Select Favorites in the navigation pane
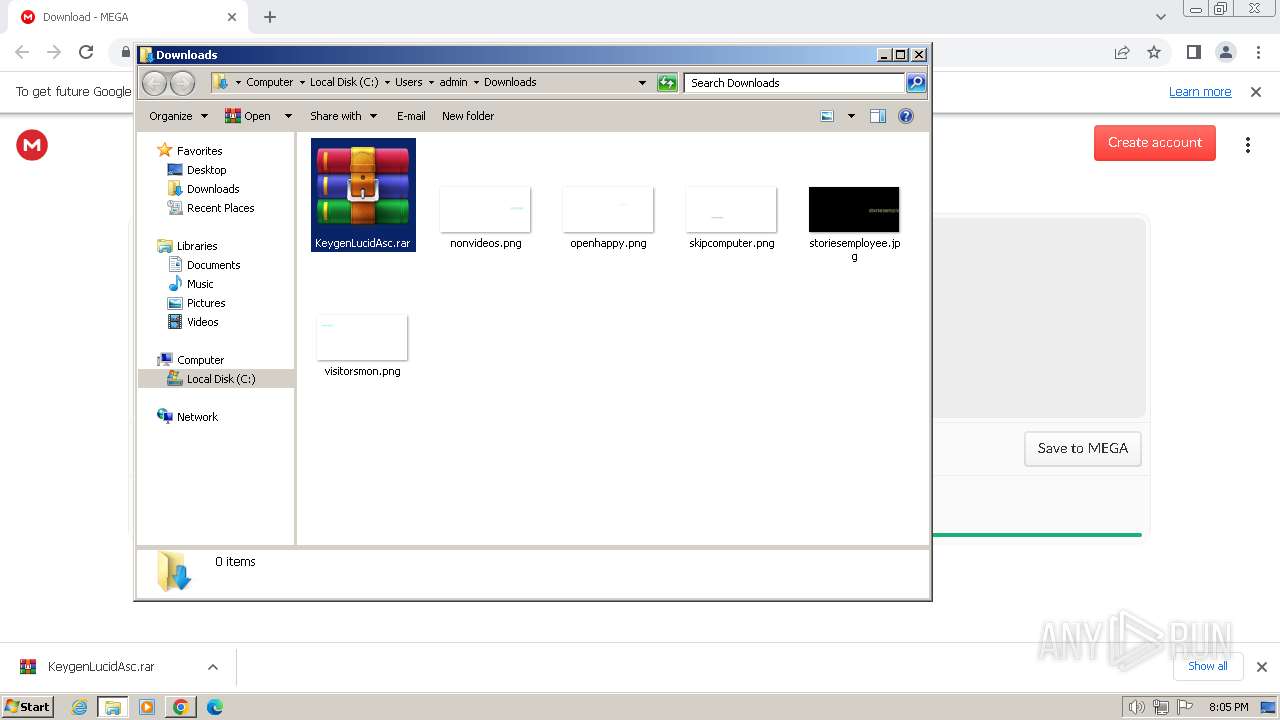This screenshot has width=1280, height=720. [199, 151]
